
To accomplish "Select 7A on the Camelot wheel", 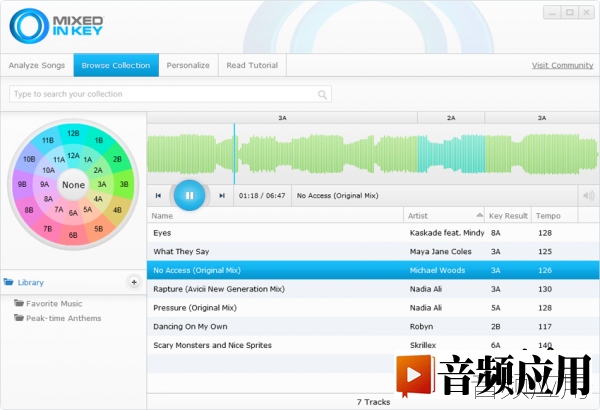I will (x=59, y=209).
